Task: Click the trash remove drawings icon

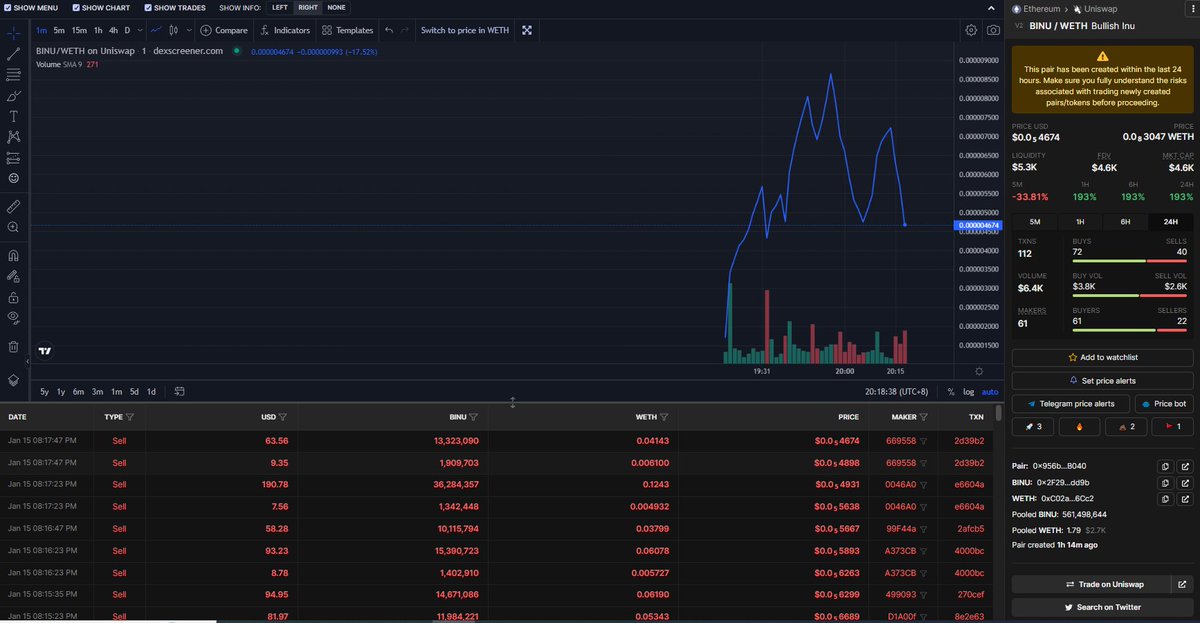Action: click(x=14, y=347)
